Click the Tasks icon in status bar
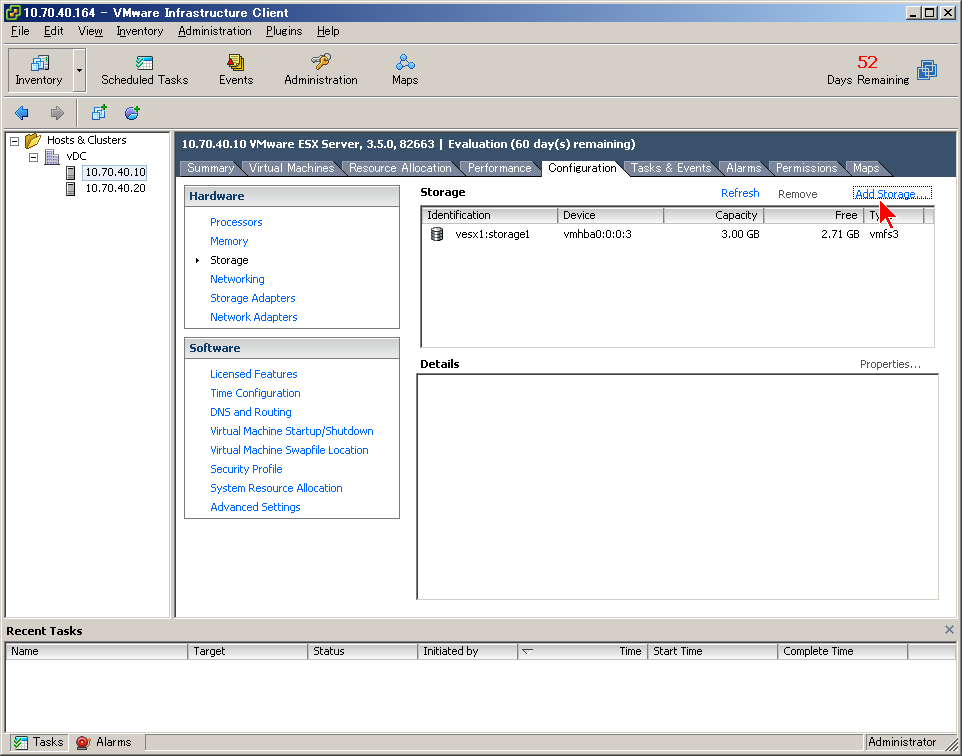Image resolution: width=962 pixels, height=756 pixels. pyautogui.click(x=21, y=742)
